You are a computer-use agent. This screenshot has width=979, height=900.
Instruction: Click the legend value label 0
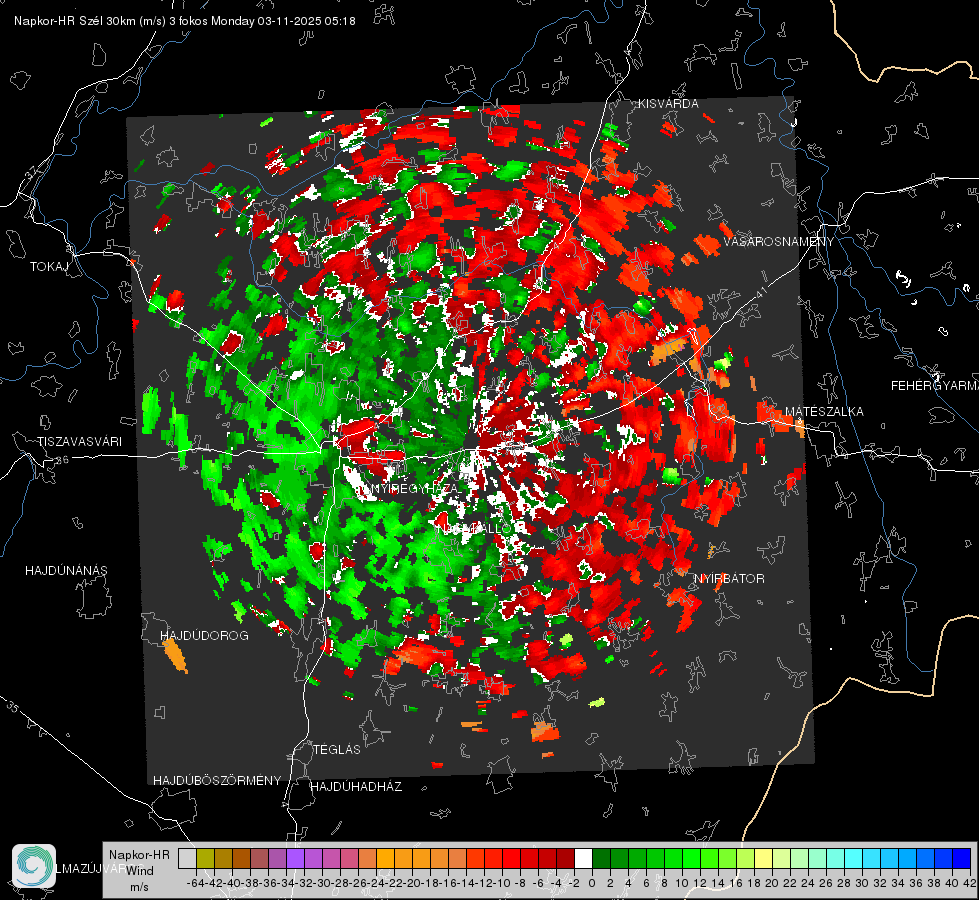click(x=592, y=883)
